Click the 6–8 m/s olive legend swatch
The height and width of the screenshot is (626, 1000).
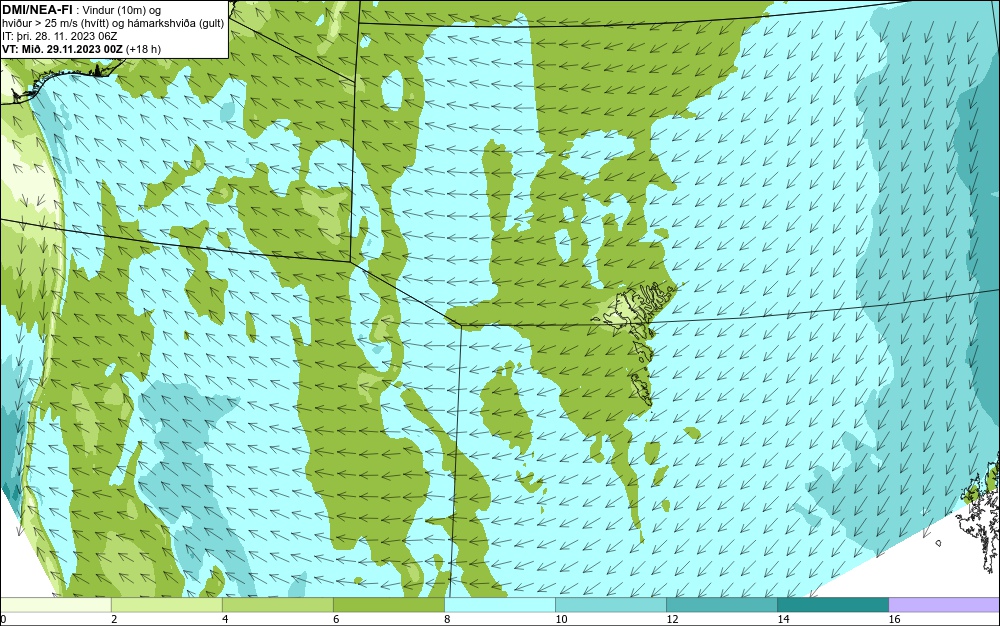pyautogui.click(x=388, y=605)
